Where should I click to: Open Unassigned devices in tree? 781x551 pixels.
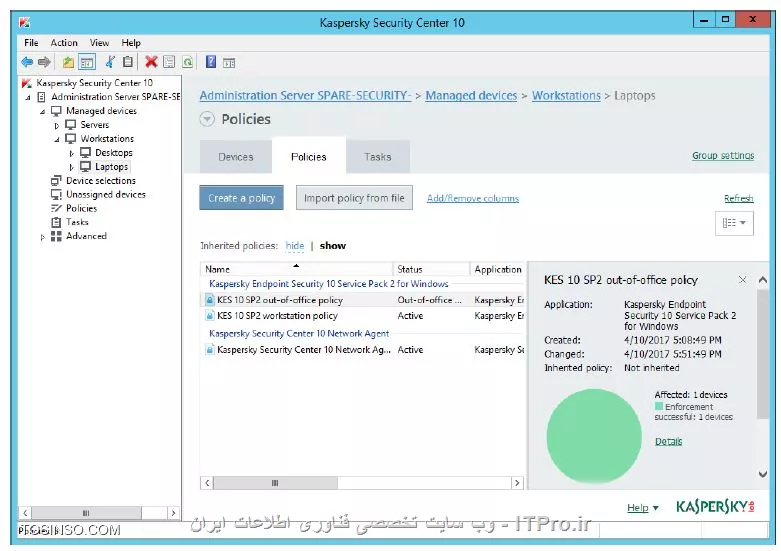click(106, 194)
